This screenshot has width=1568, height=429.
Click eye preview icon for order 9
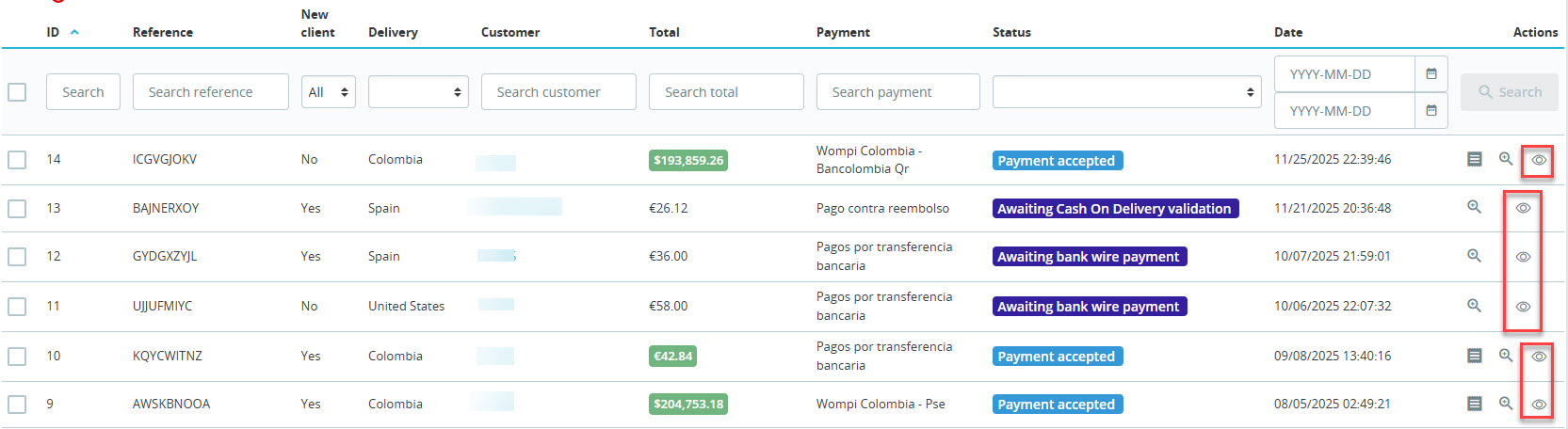coord(1539,405)
